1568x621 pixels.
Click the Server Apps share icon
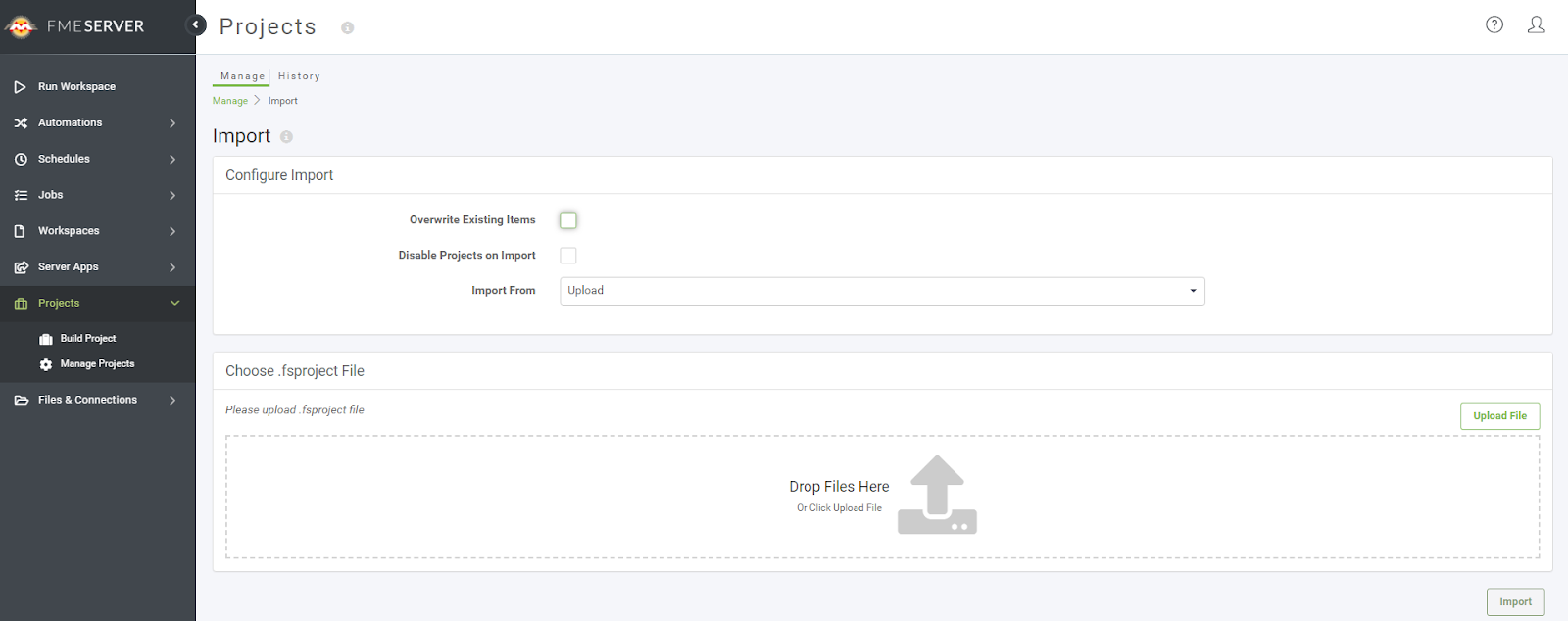pos(21,267)
